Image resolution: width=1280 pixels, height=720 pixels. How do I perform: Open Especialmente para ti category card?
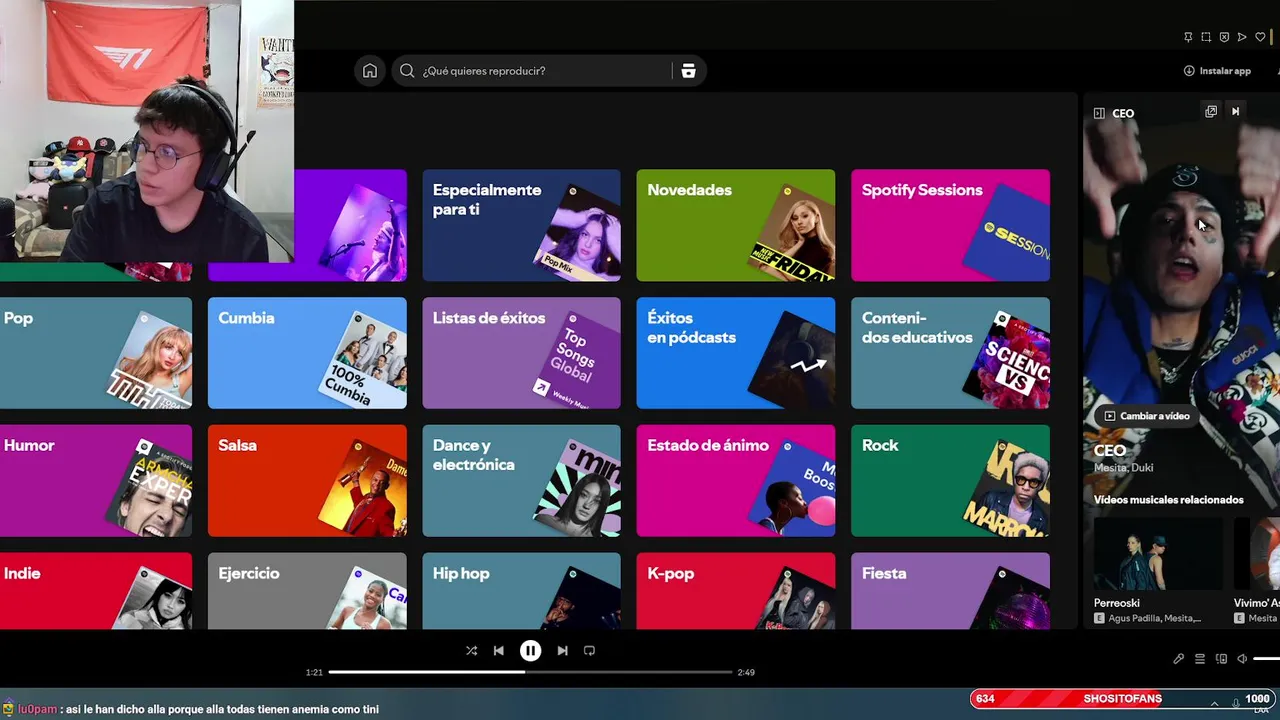pyautogui.click(x=521, y=225)
